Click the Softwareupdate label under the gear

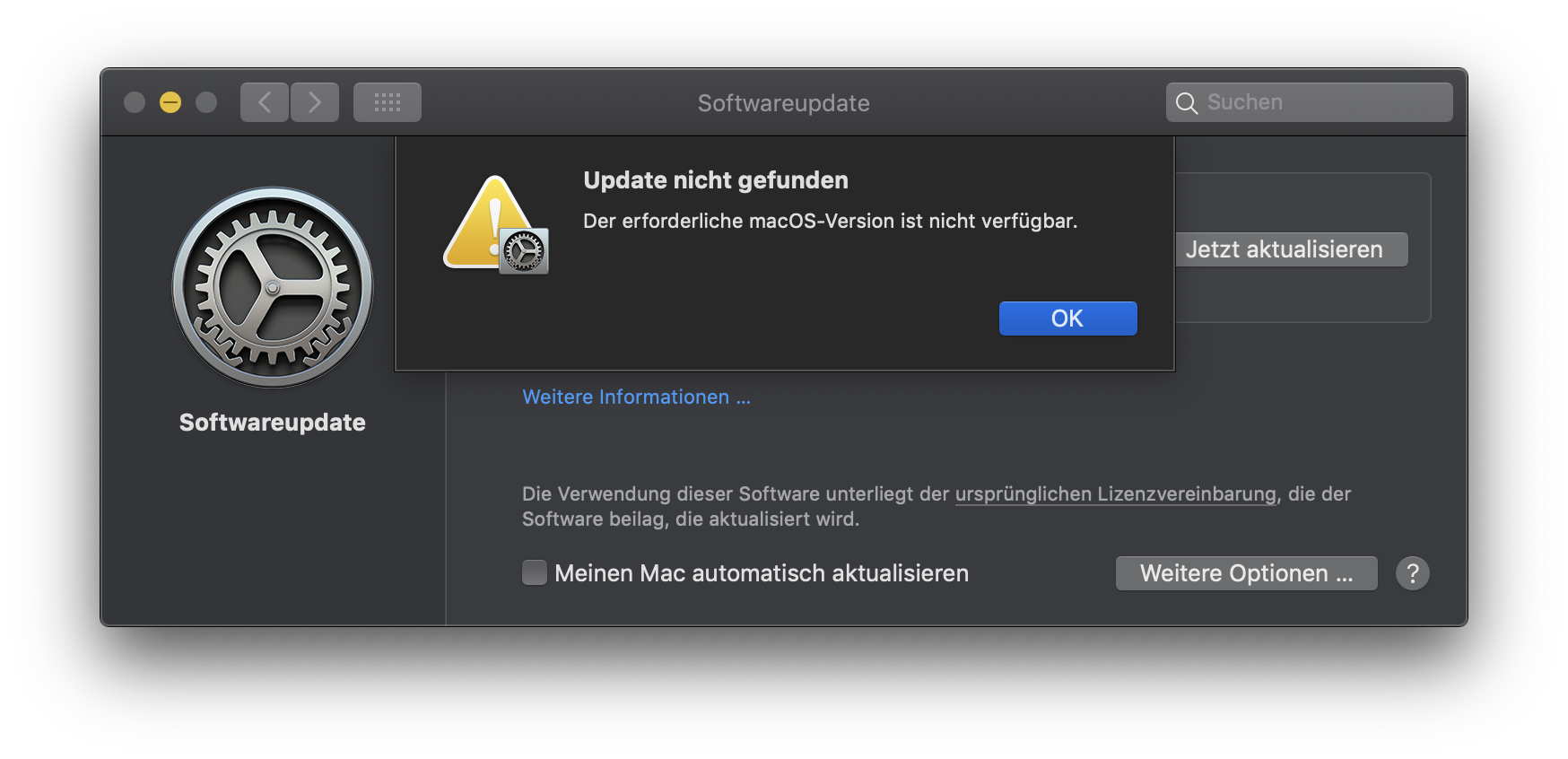(x=272, y=423)
